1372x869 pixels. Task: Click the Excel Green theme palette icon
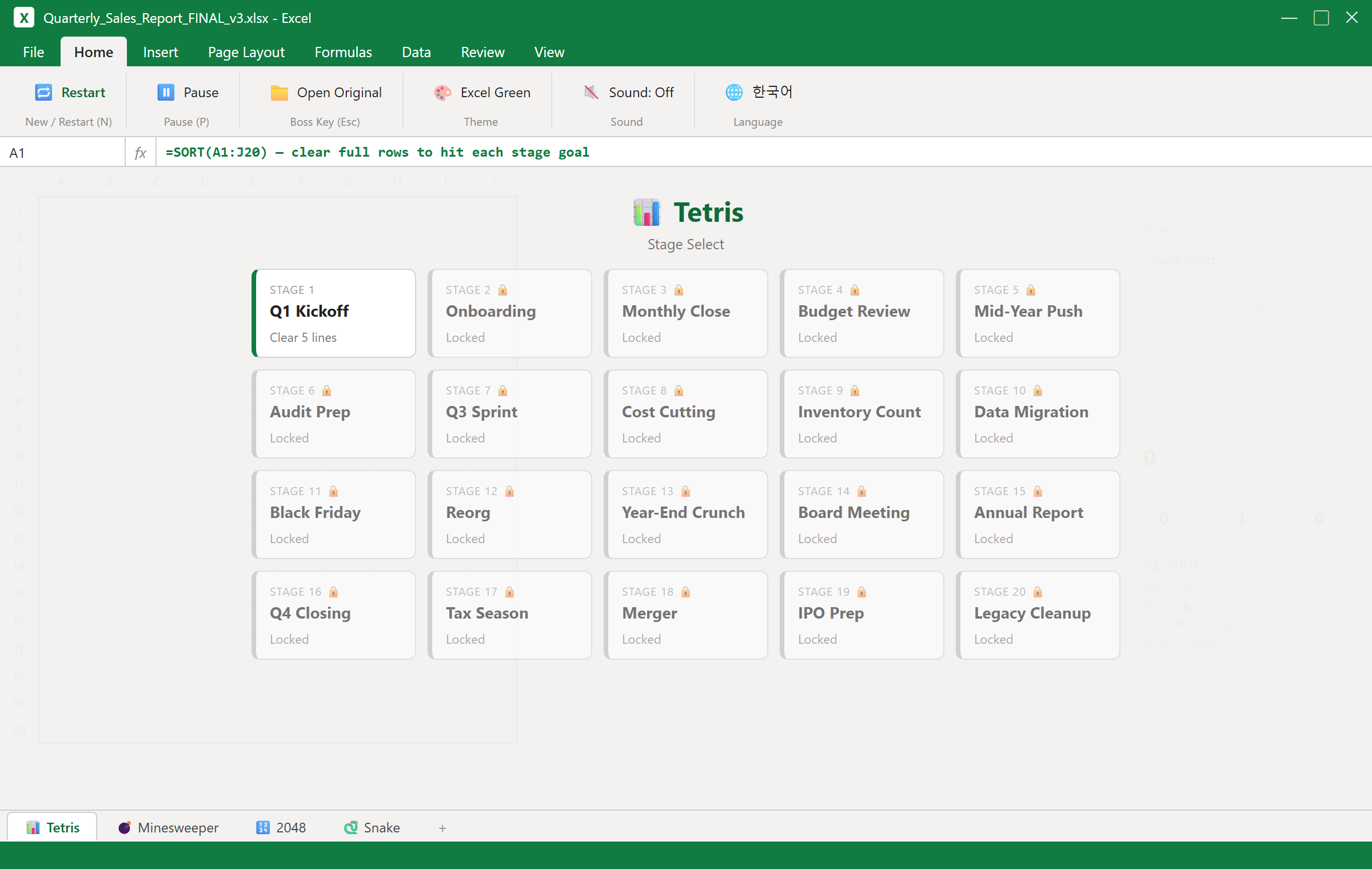coord(442,92)
